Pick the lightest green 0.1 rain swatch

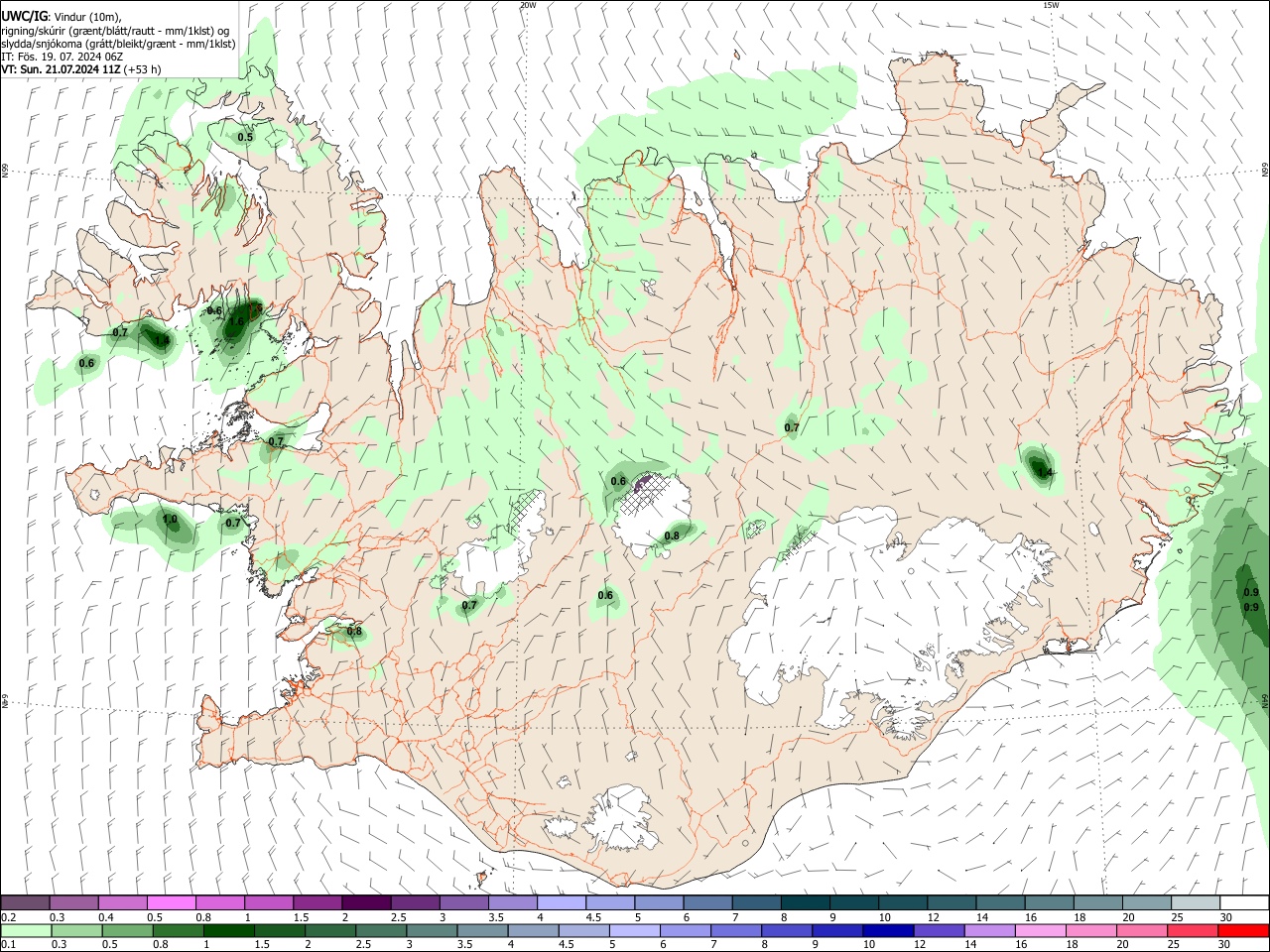tap(25, 931)
